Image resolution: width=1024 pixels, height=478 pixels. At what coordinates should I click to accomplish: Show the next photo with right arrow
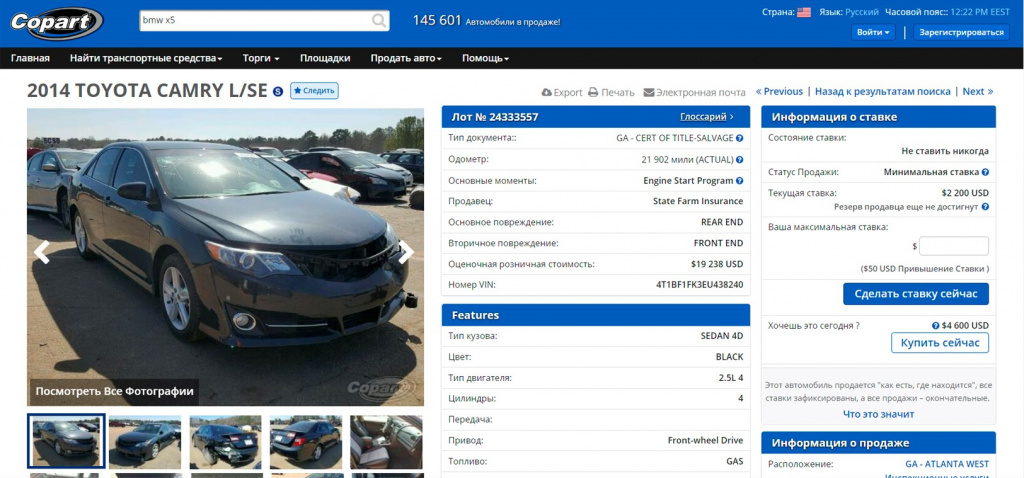pos(406,252)
